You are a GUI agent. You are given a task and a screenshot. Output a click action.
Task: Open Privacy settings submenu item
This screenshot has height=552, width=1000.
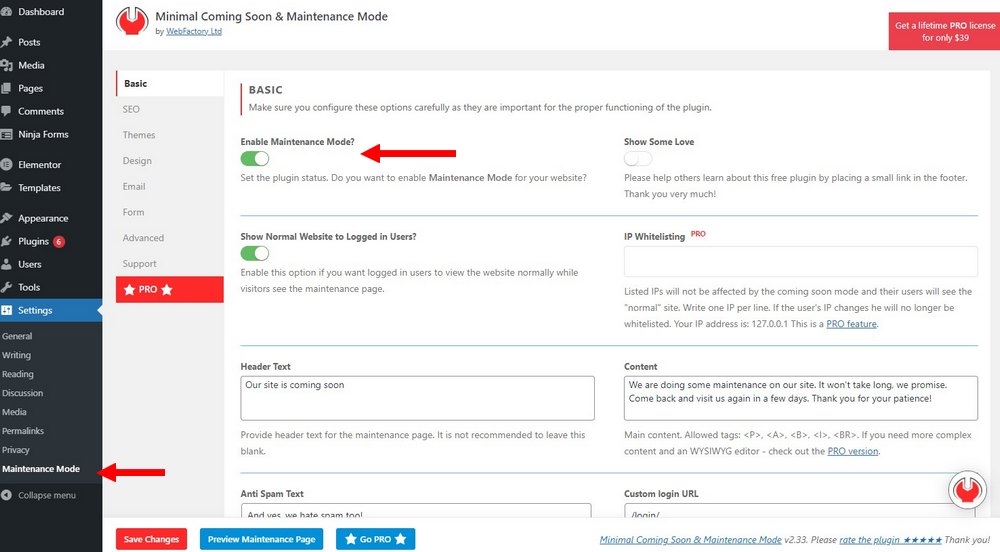[16, 450]
